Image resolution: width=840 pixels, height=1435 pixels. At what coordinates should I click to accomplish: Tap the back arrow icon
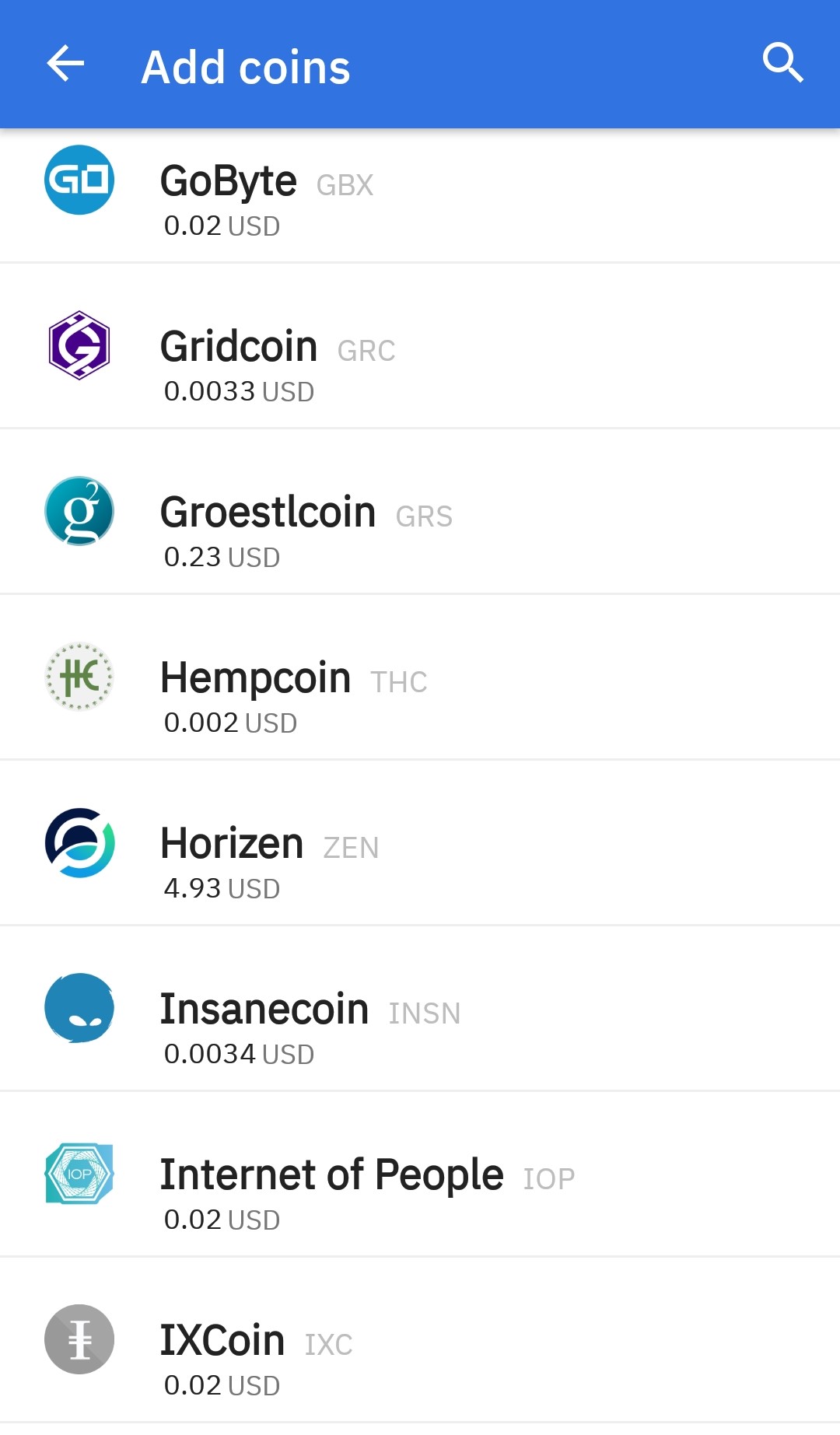coord(65,64)
